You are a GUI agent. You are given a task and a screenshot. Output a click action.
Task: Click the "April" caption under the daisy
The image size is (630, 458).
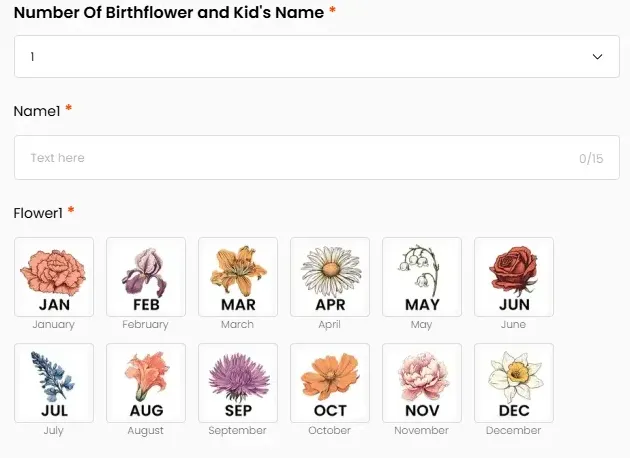(330, 325)
